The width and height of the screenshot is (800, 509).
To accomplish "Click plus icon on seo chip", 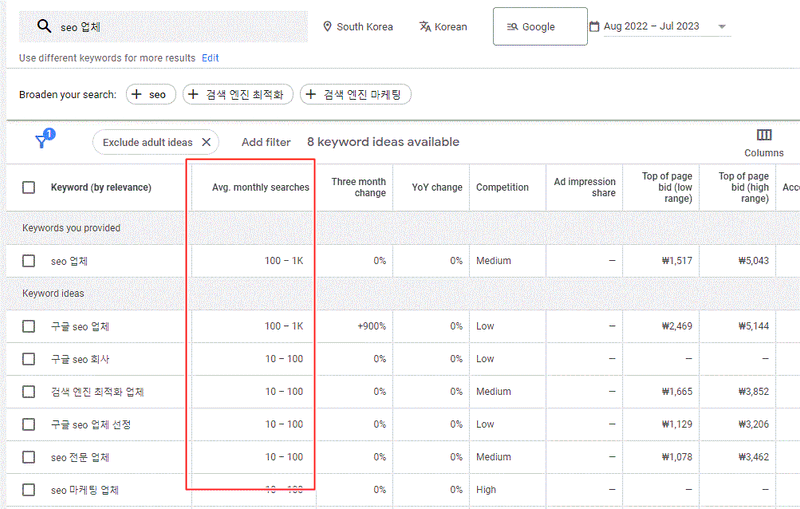I will pyautogui.click(x=137, y=94).
